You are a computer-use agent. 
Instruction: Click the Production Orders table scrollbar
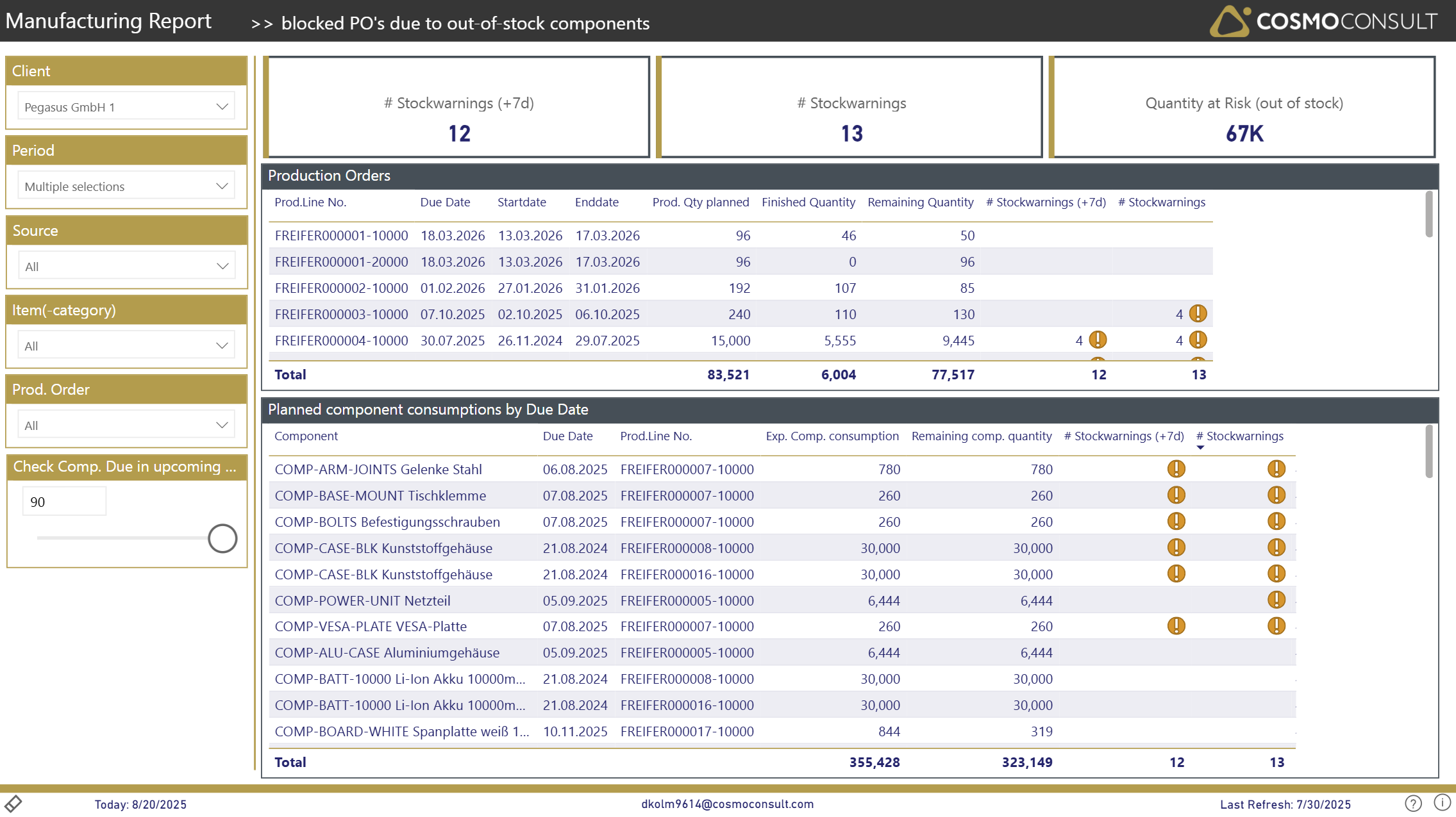tap(1428, 215)
